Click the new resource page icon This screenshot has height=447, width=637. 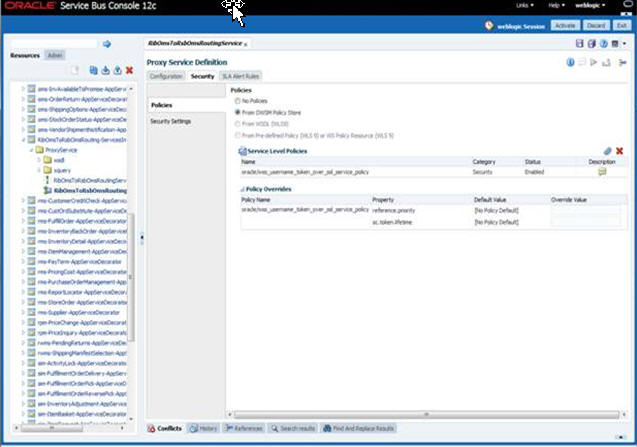point(75,70)
